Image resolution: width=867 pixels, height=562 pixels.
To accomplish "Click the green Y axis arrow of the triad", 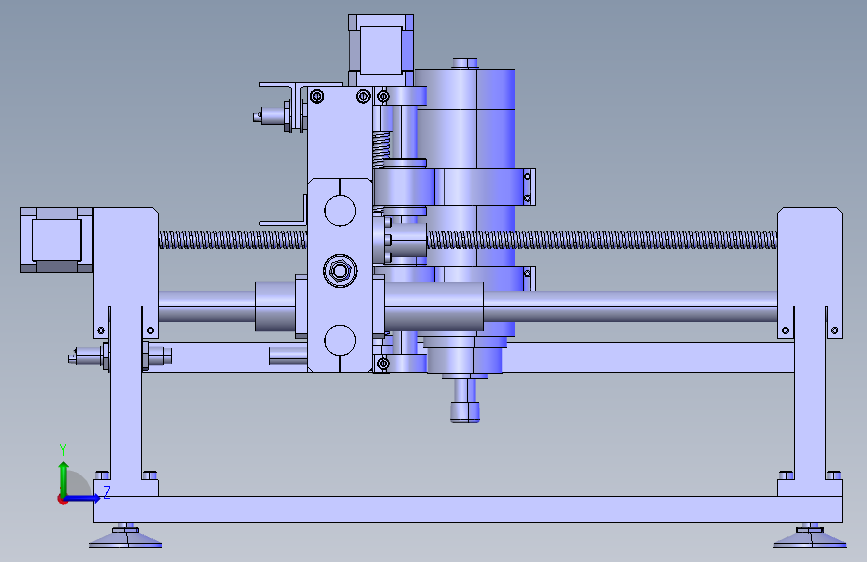I will [64, 478].
